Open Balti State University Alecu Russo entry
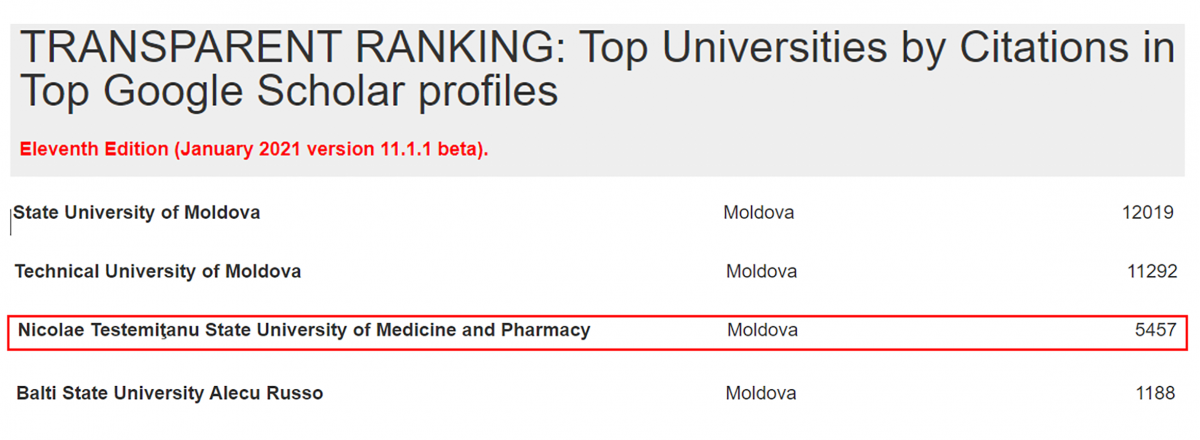 [x=170, y=393]
